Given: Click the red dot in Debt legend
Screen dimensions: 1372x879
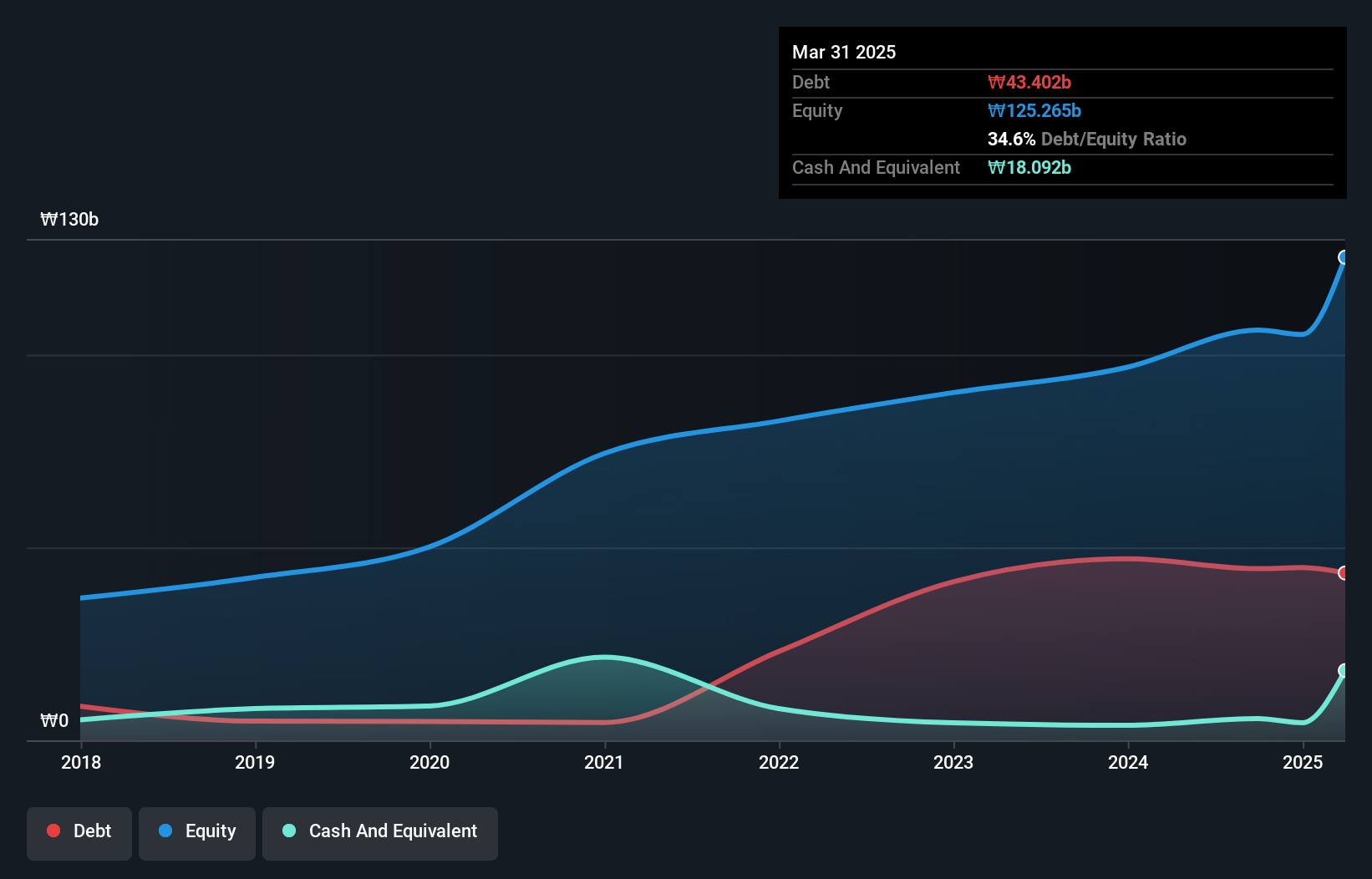Looking at the screenshot, I should (53, 831).
